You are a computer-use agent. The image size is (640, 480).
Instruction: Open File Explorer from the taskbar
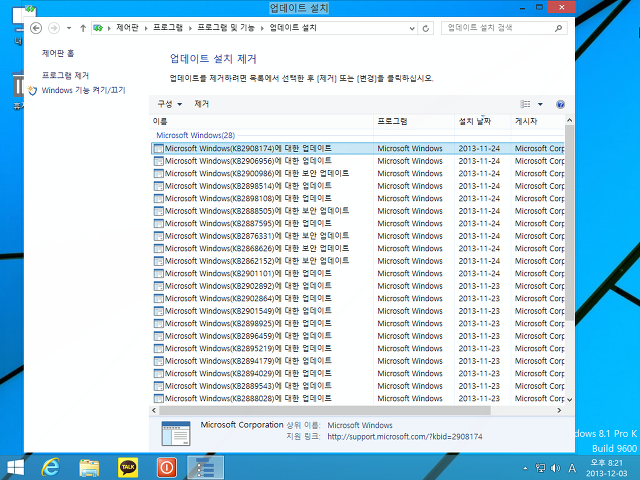(x=89, y=467)
